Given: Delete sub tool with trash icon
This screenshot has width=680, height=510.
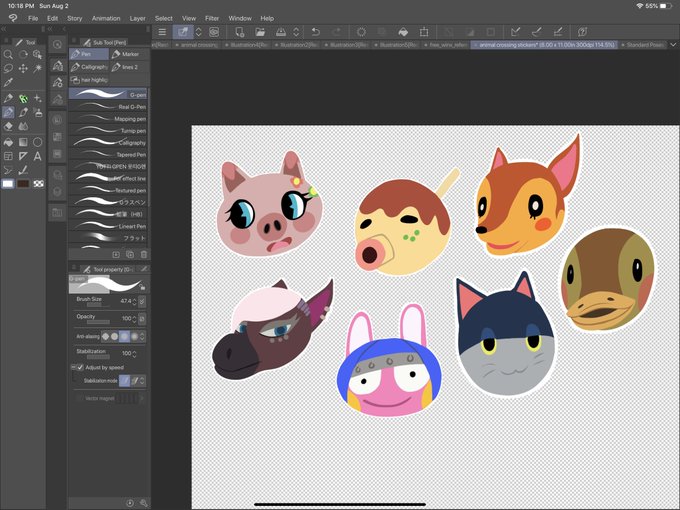Looking at the screenshot, I should (144, 255).
